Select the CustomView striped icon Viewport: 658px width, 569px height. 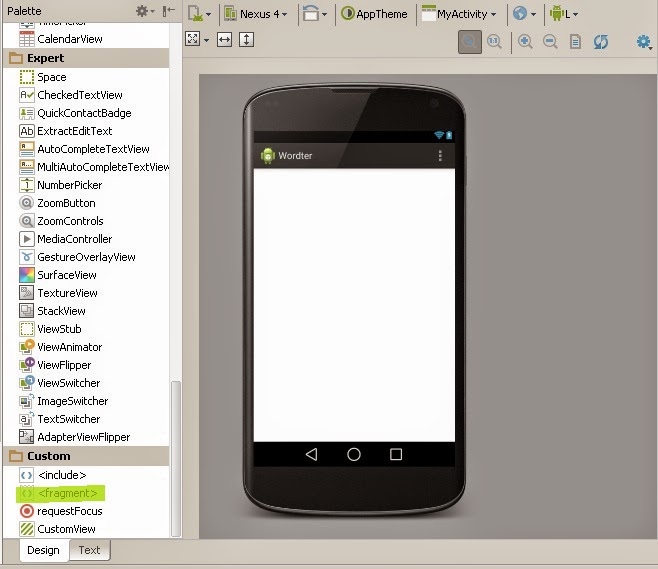point(27,529)
